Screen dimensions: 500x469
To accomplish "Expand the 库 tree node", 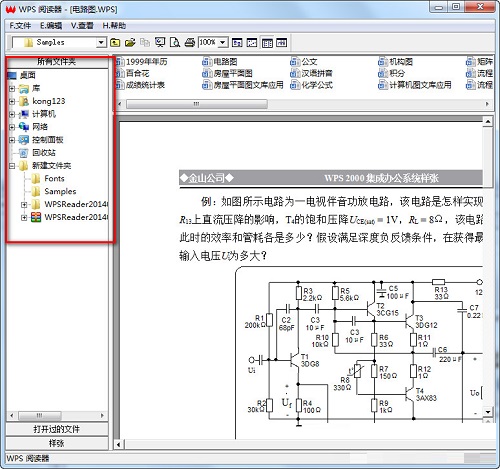I will pyautogui.click(x=12, y=88).
